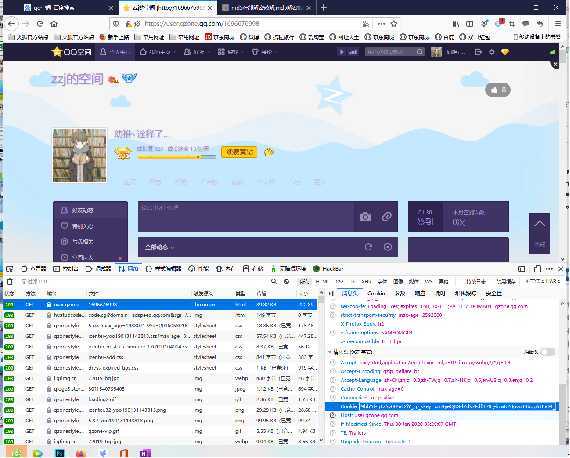Image resolution: width=570 pixels, height=458 pixels.
Task: Open the developer tools three-dot options menu
Action: coord(549,269)
